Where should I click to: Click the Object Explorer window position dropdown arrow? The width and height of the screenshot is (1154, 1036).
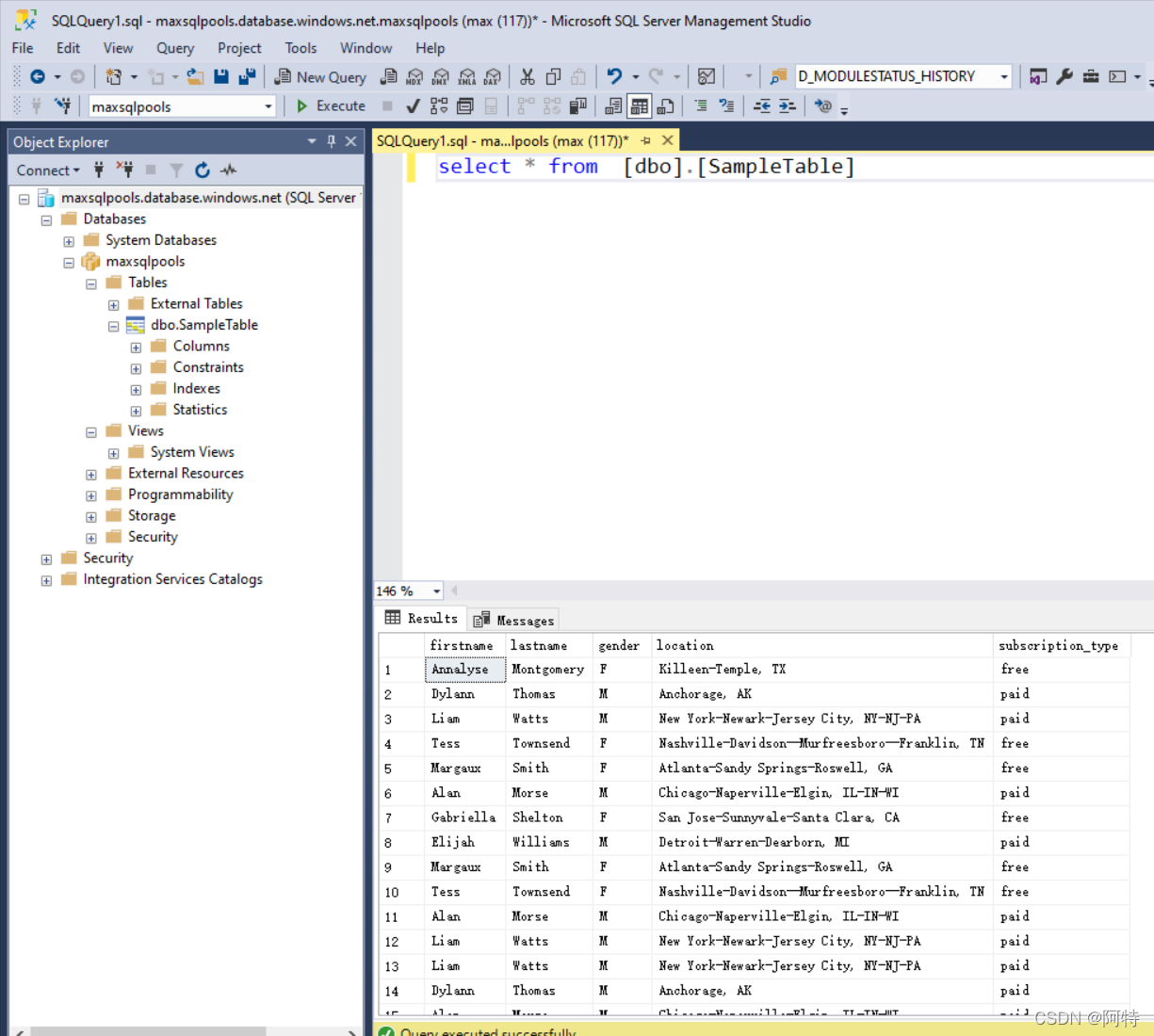point(312,141)
